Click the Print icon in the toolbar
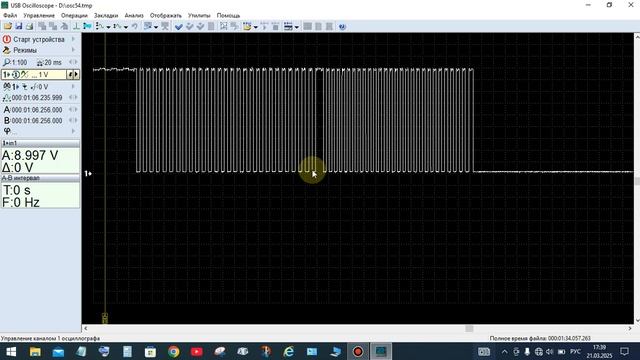Screen dimensions: 640x360 click(29, 27)
